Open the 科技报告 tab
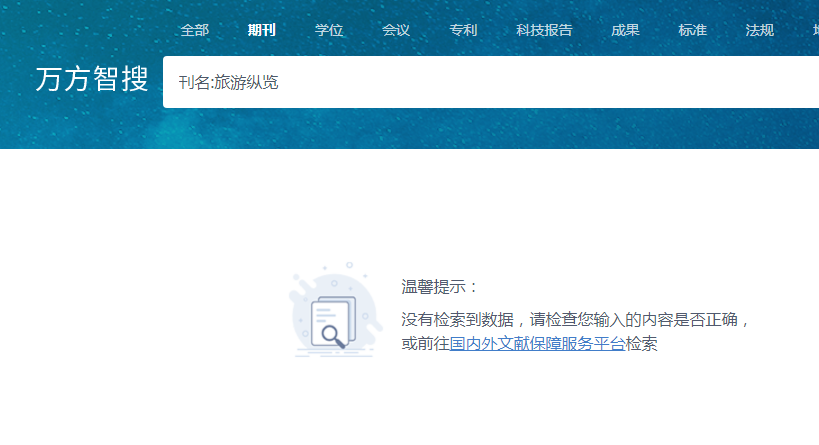The image size is (819, 445). pos(544,30)
